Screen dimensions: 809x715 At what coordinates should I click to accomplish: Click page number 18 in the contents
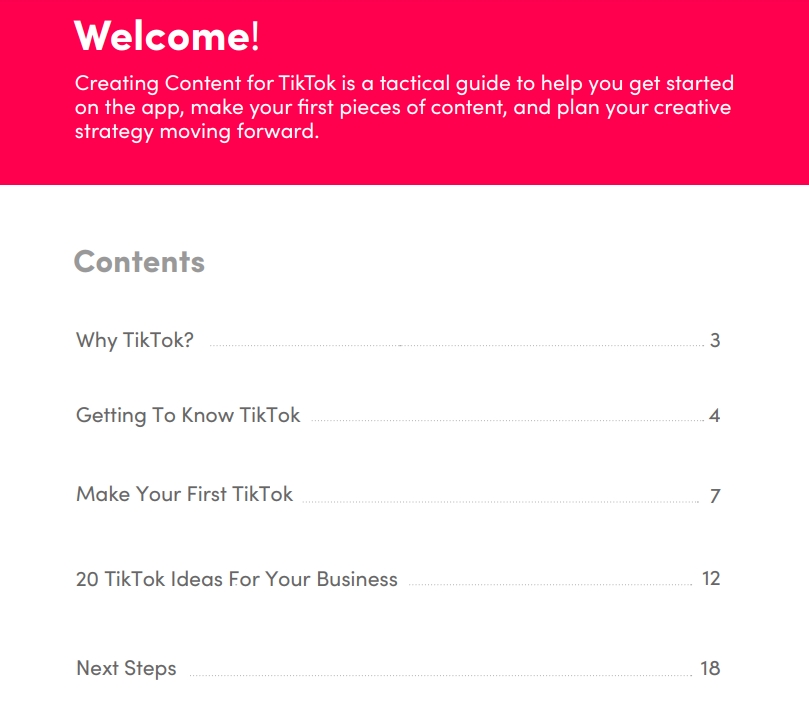710,669
